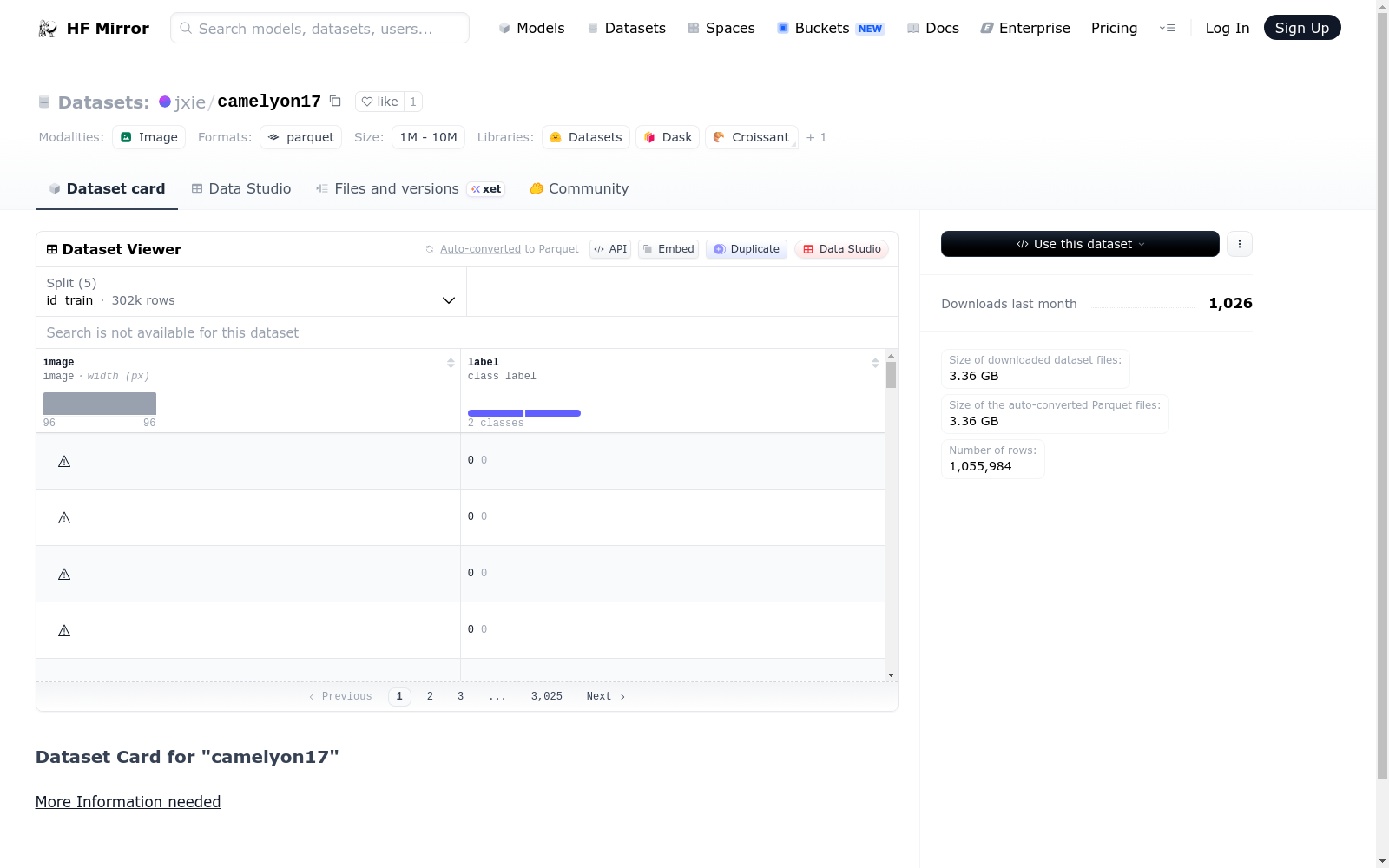Viewport: 1389px width, 868px height.
Task: Click the API button in viewer
Action: pyautogui.click(x=610, y=249)
